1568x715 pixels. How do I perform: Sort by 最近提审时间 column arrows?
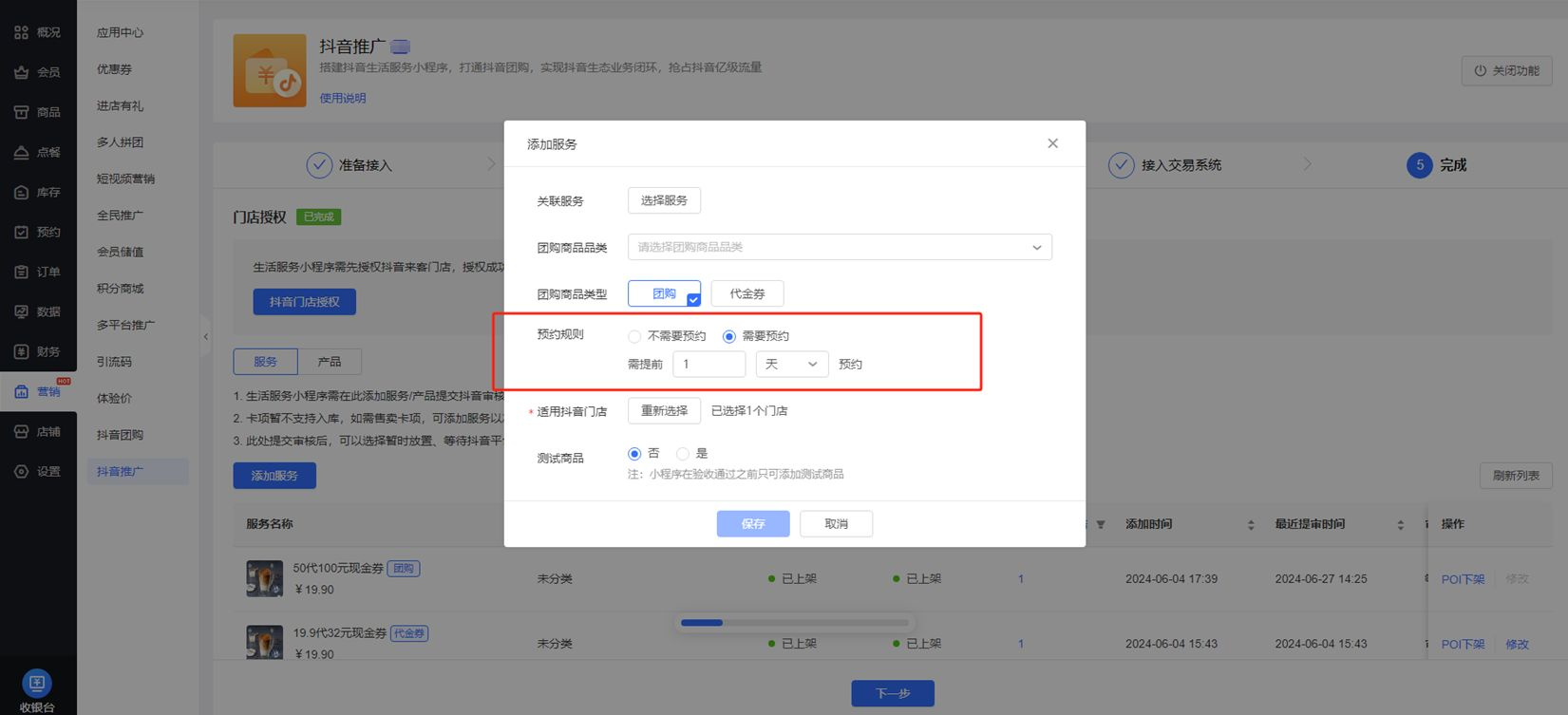coord(1400,524)
